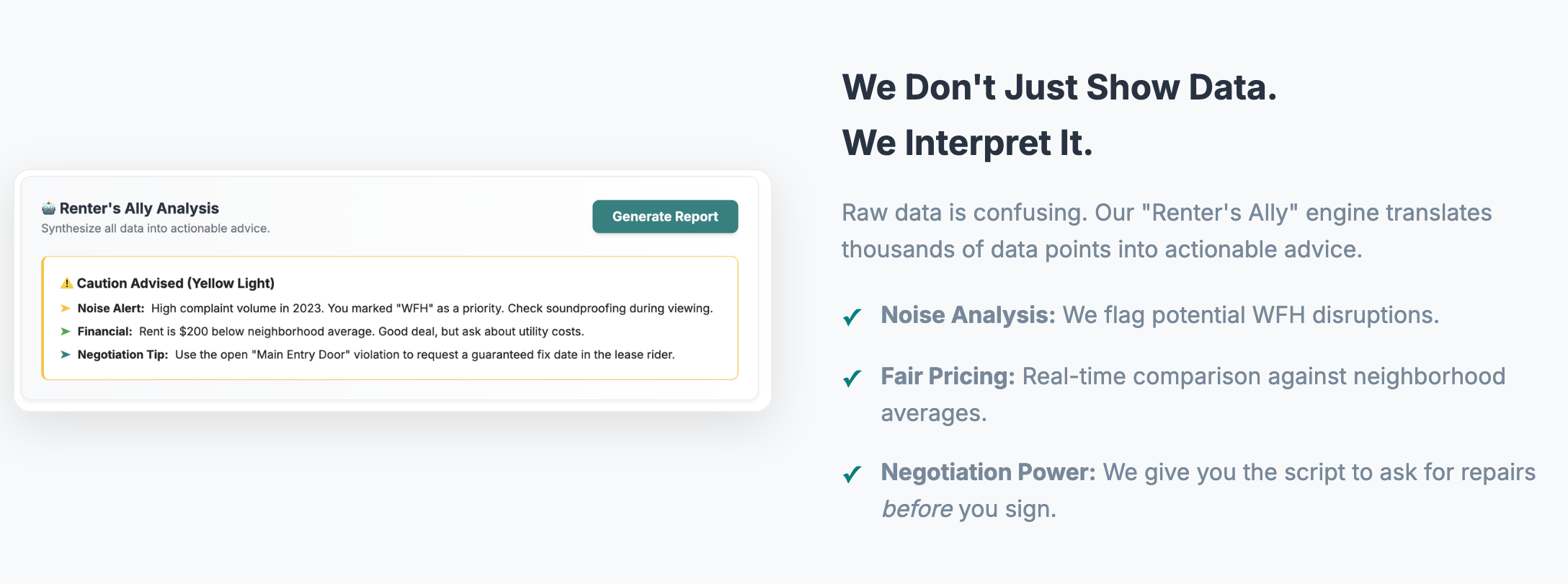
Task: Click the Caution Advised (Yellow Light) title
Action: 176,283
